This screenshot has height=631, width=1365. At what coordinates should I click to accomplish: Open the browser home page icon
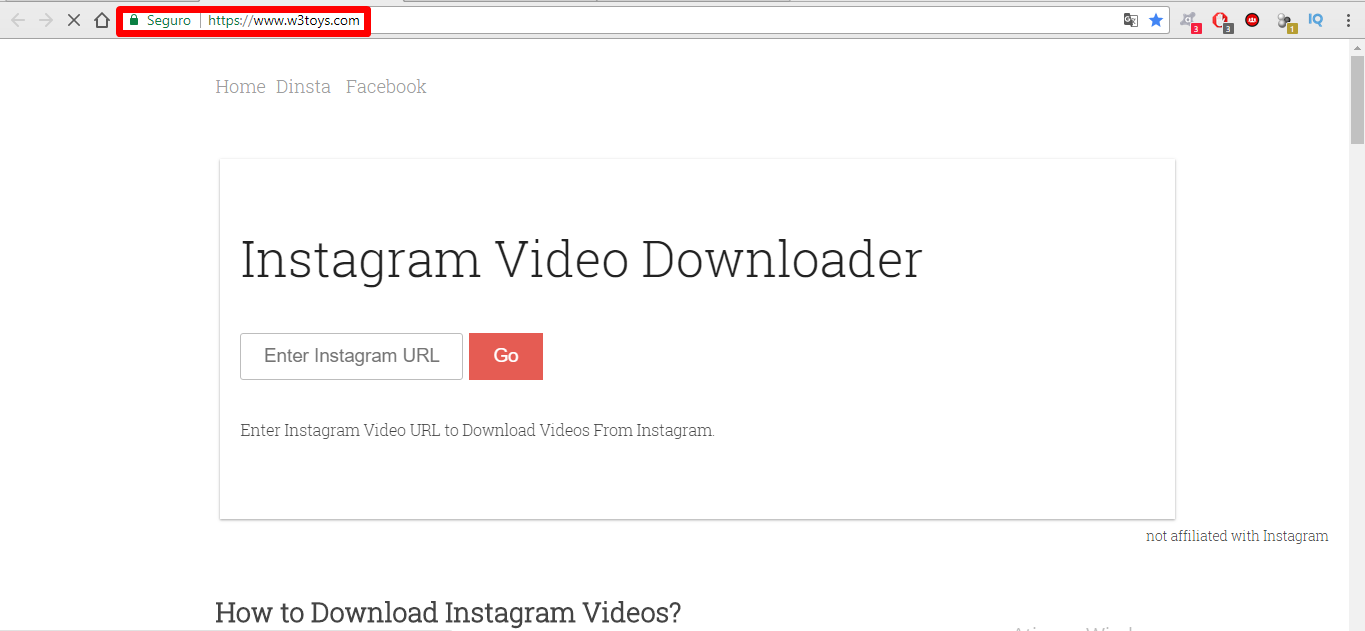click(x=101, y=20)
